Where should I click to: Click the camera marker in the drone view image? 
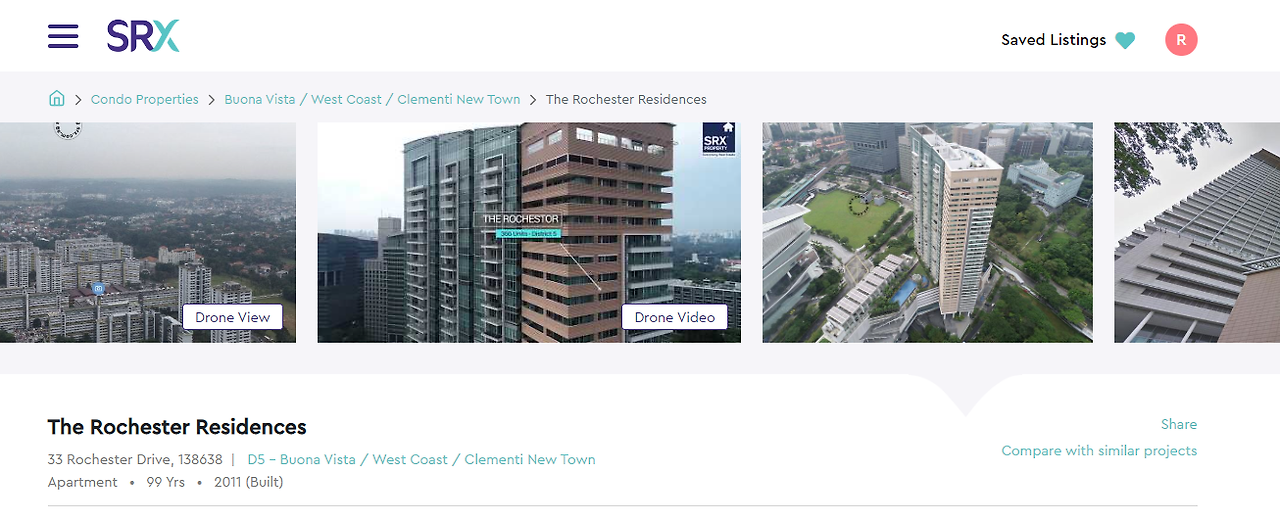[x=98, y=289]
